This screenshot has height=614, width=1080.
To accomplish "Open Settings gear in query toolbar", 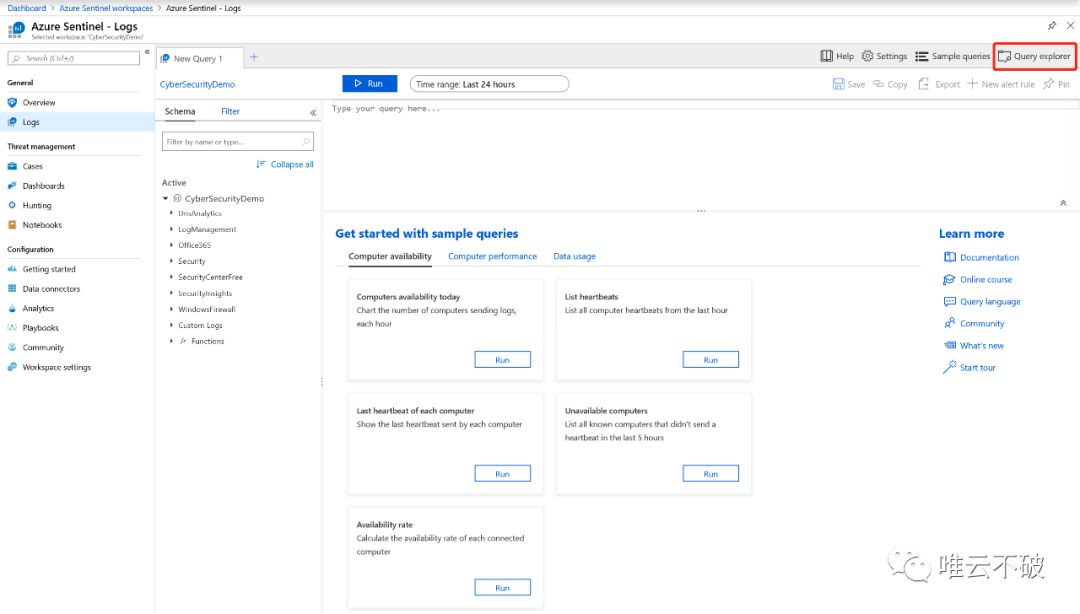I will [x=884, y=56].
